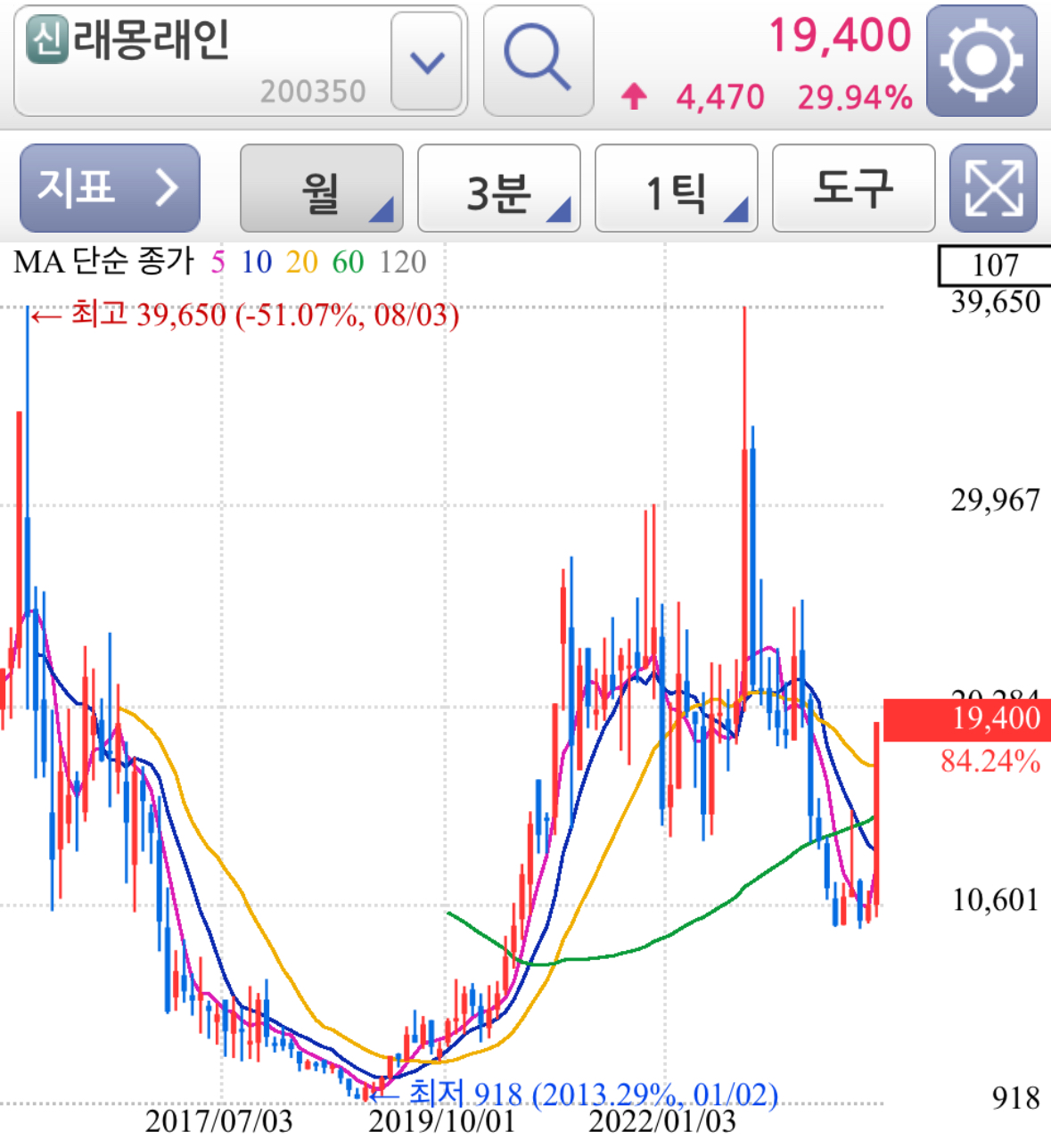Open the 도구 tools menu
The height and width of the screenshot is (1148, 1051).
point(852,188)
